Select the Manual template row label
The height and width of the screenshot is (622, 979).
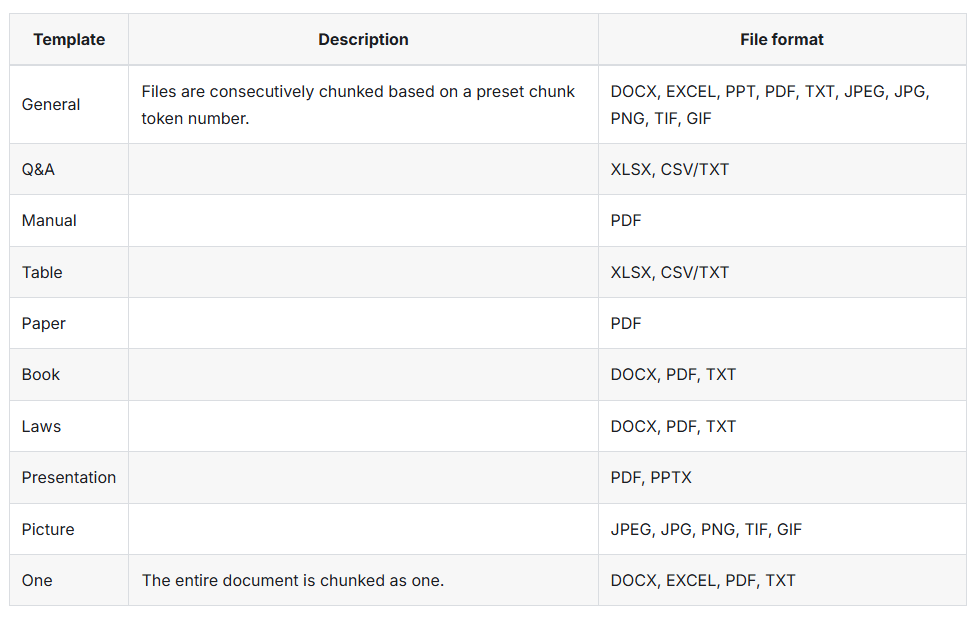click(49, 221)
